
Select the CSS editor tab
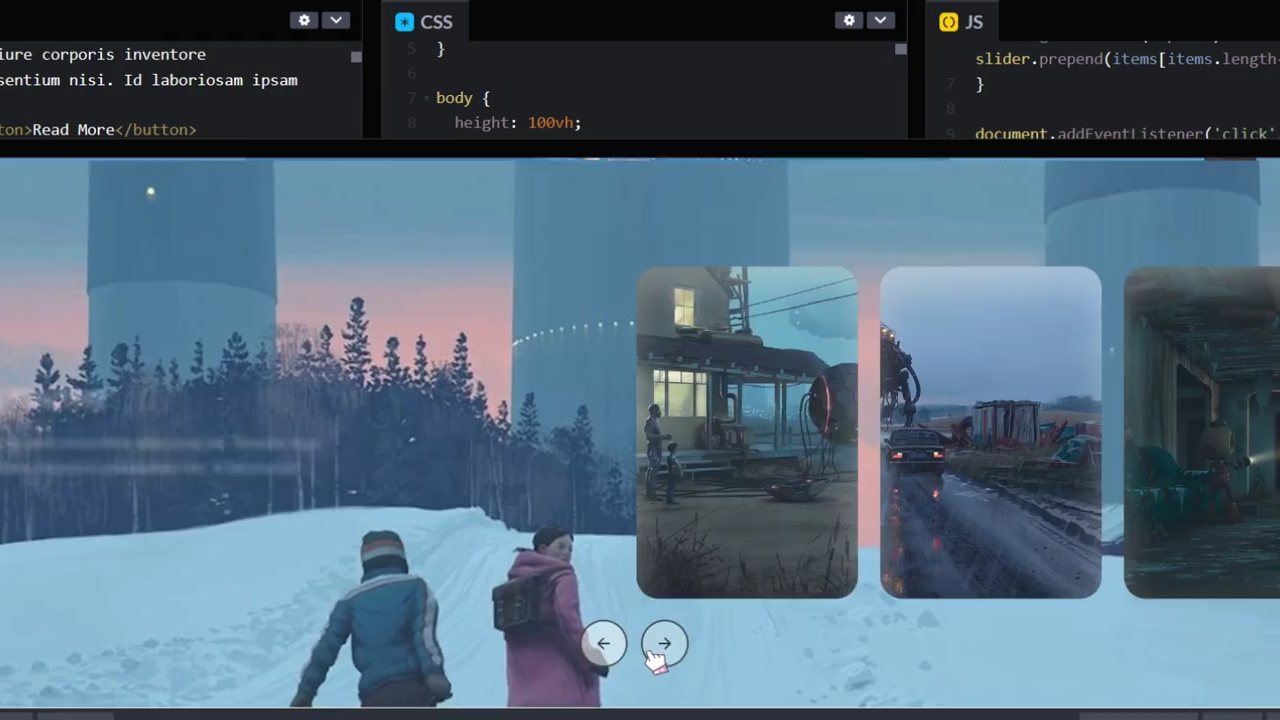coord(424,22)
